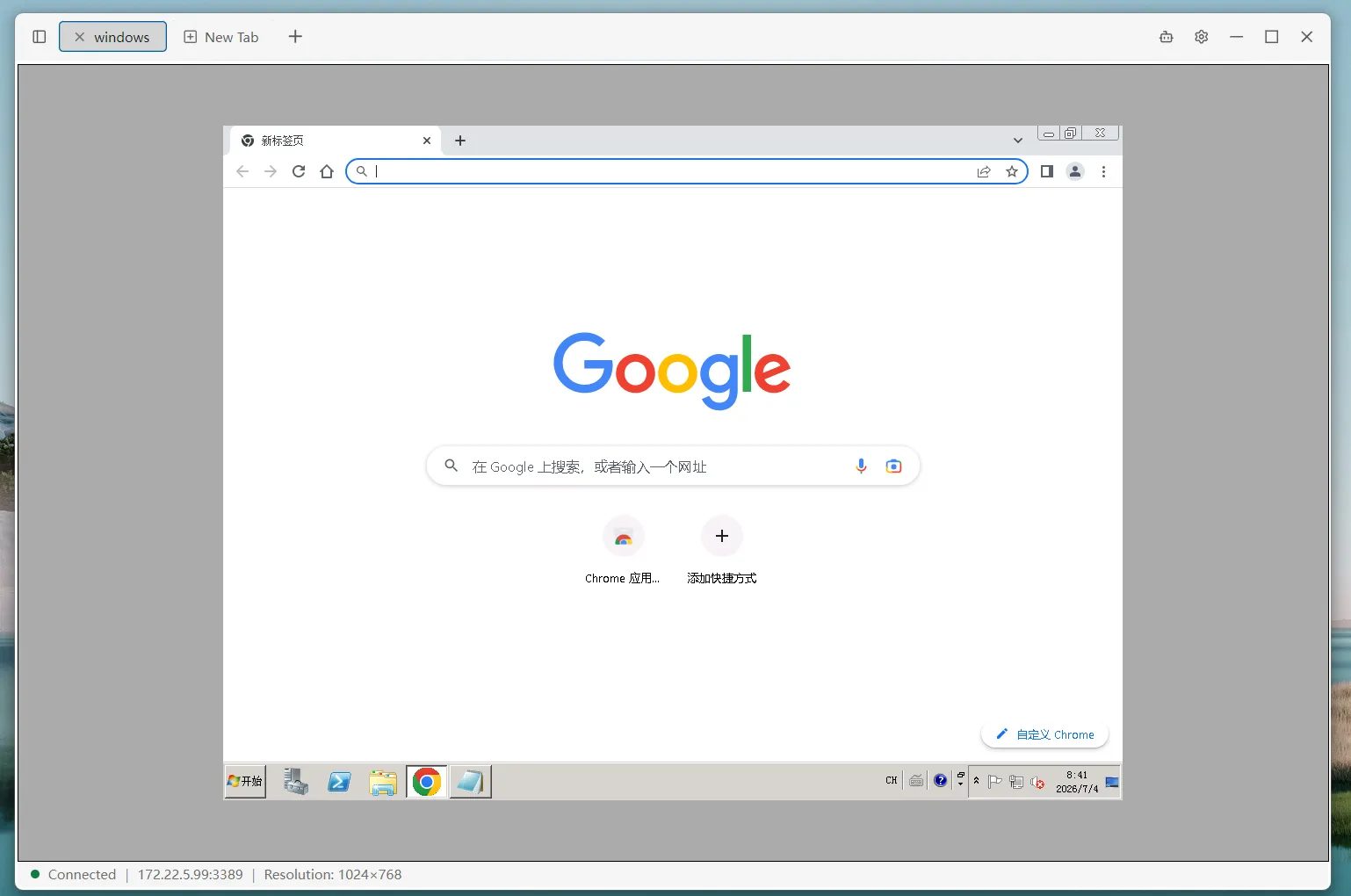The image size is (1351, 896).
Task: Open the remote client settings gear
Action: (1201, 37)
